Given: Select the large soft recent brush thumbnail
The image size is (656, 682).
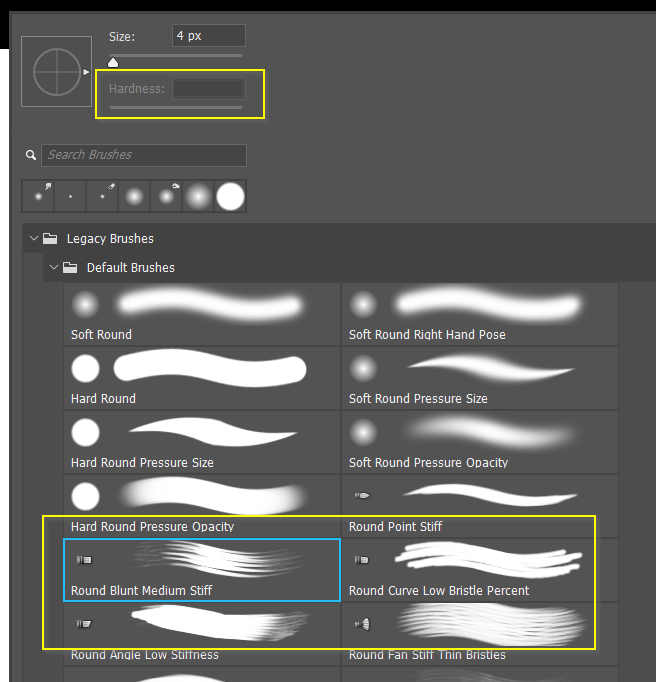Looking at the screenshot, I should pyautogui.click(x=198, y=196).
